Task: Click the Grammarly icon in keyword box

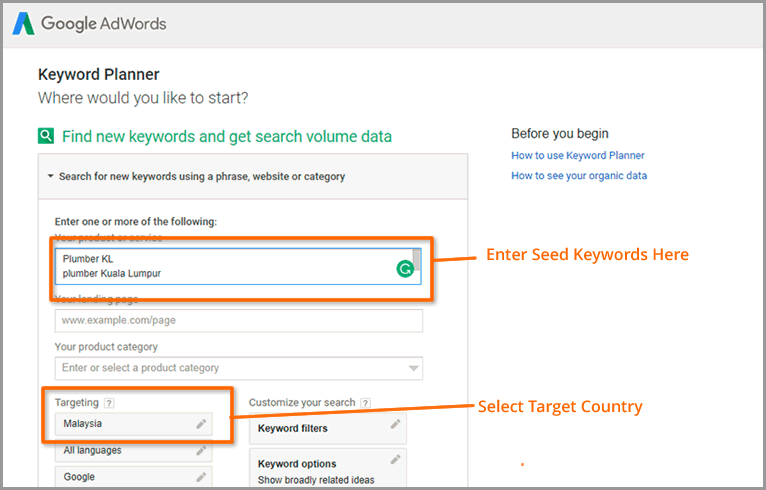Action: click(405, 268)
